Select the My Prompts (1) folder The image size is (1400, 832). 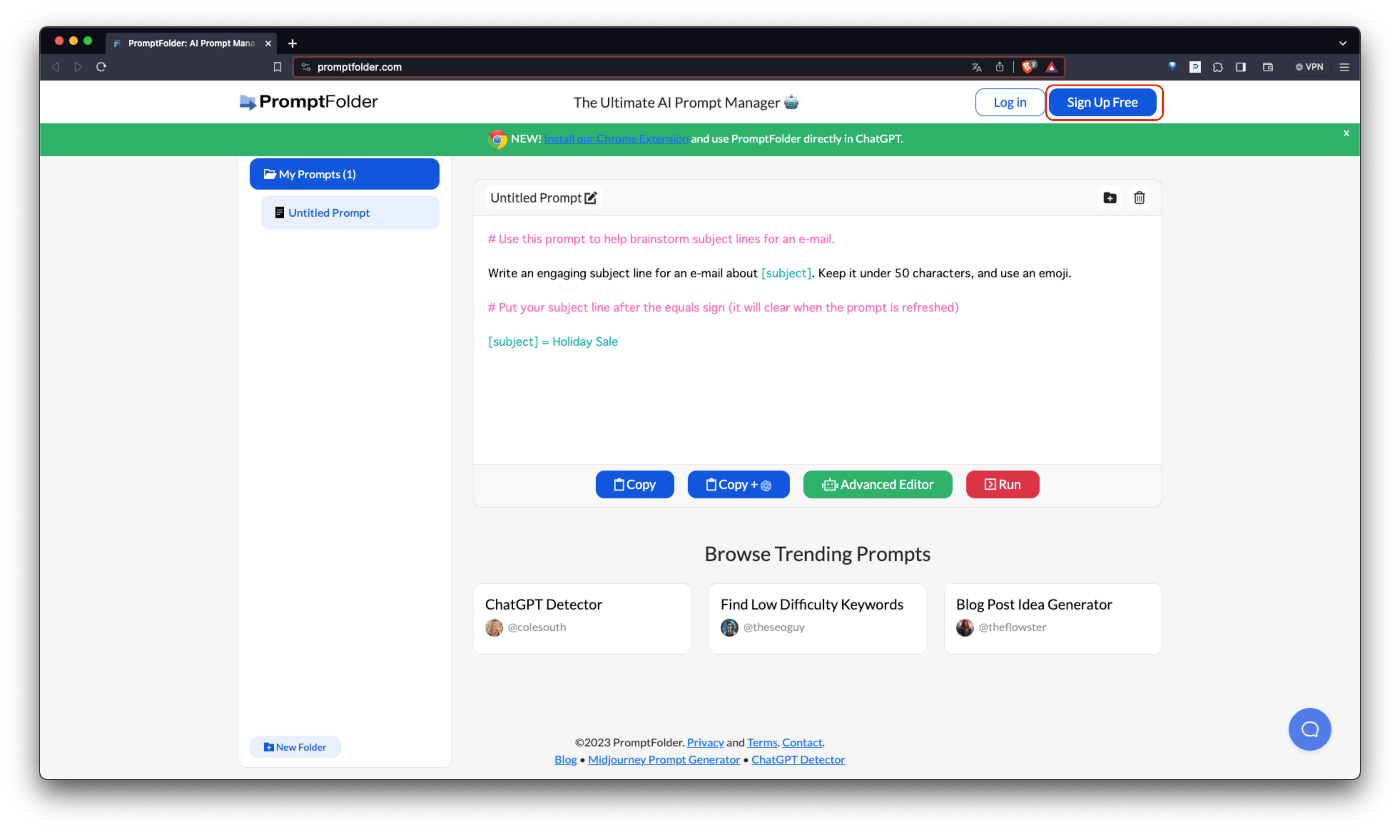(x=344, y=174)
